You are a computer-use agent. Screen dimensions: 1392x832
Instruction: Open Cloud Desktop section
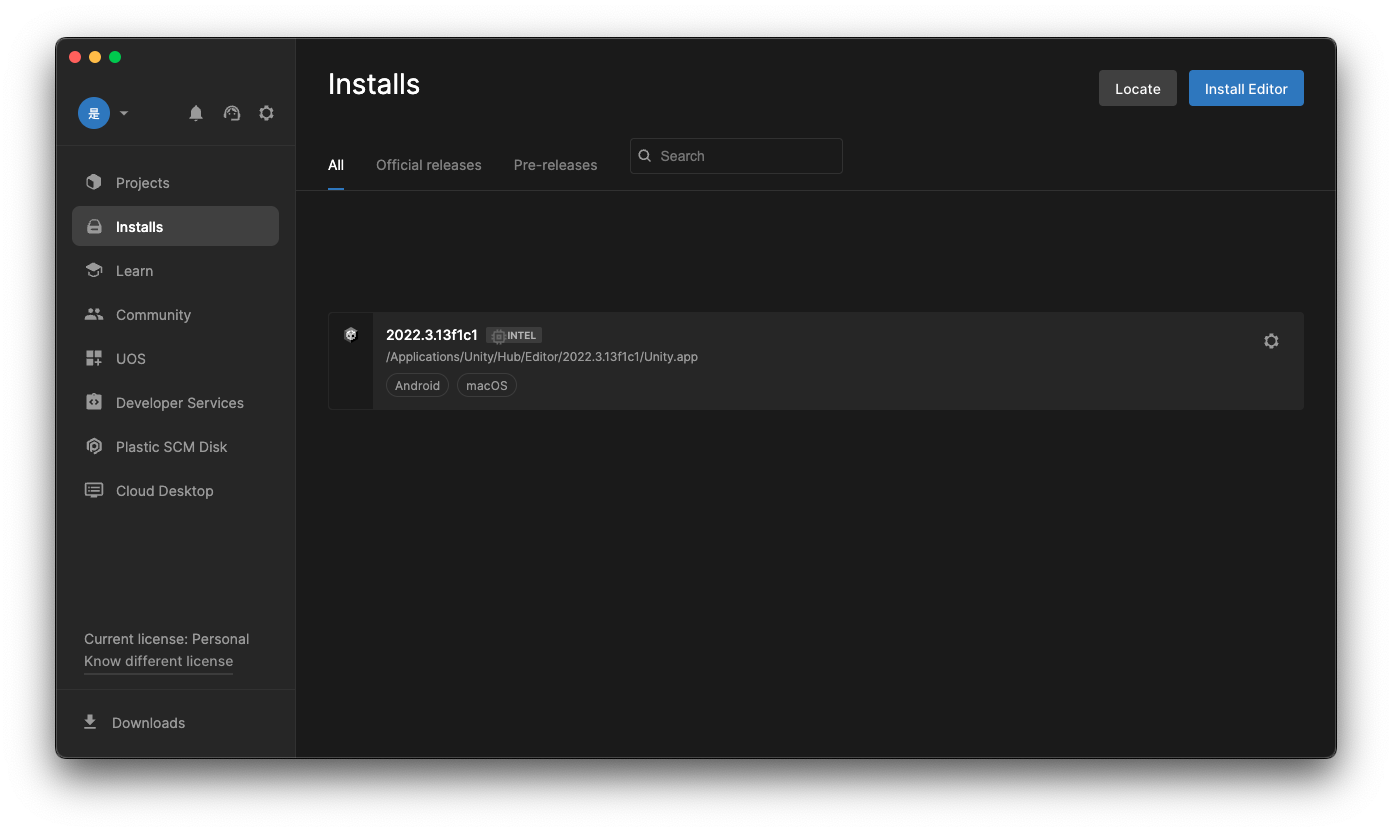(x=175, y=491)
